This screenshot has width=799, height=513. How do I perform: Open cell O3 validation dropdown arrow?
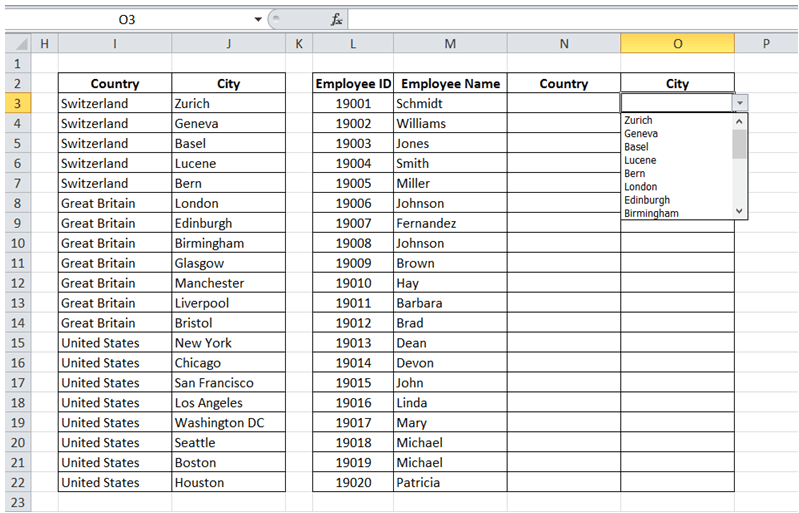(x=740, y=103)
